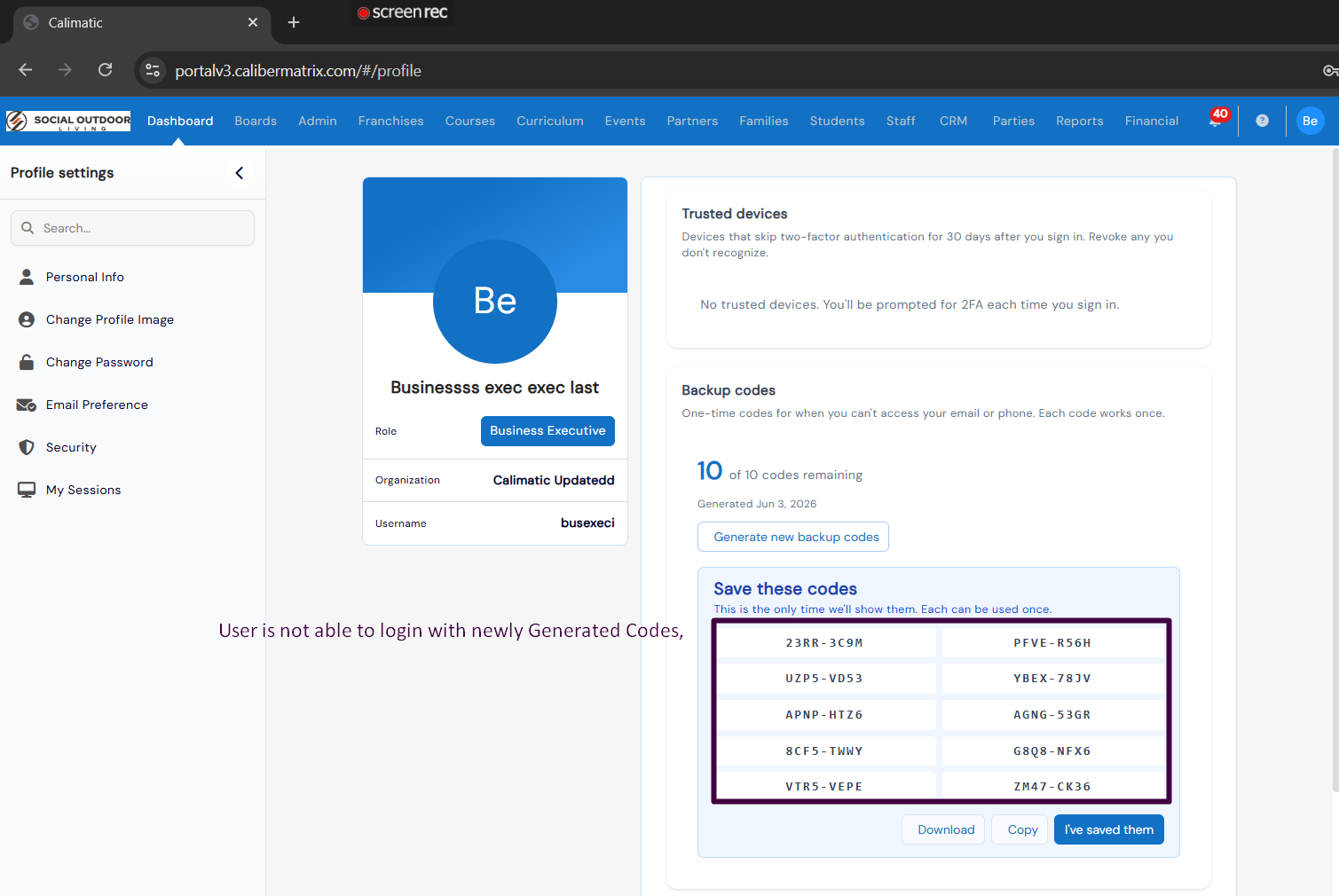Click backup code UZP5-VD53

click(x=824, y=679)
